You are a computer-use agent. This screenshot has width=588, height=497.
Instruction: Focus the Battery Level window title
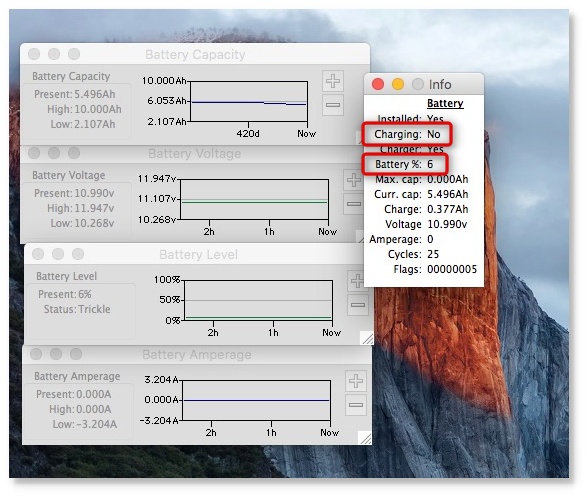(x=198, y=254)
